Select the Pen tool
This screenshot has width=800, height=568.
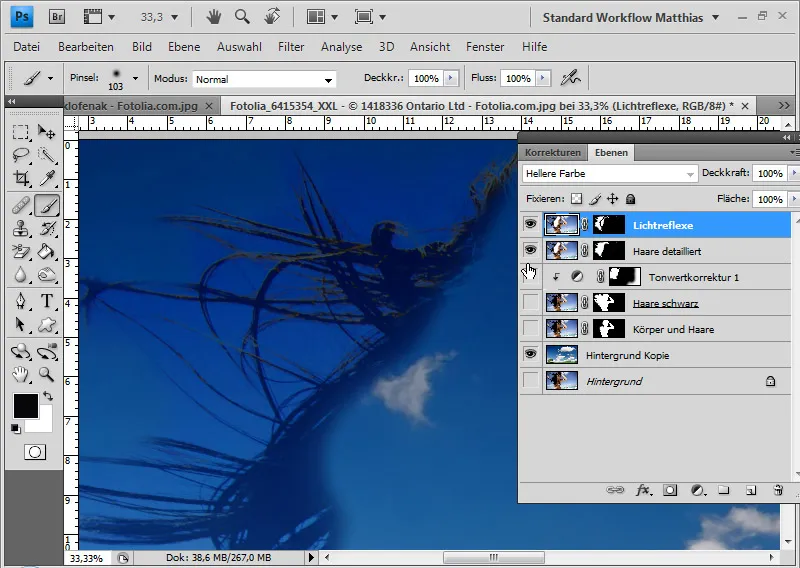21,301
